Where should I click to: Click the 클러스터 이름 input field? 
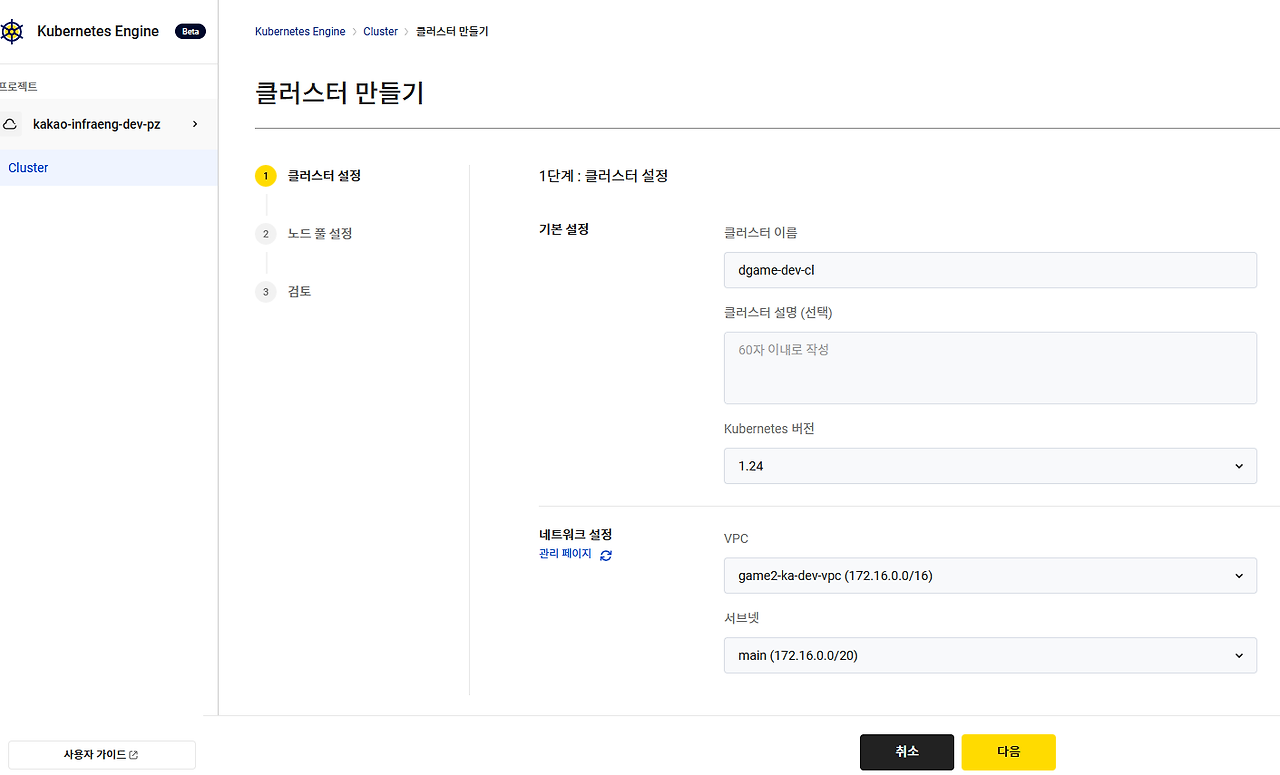tap(990, 270)
